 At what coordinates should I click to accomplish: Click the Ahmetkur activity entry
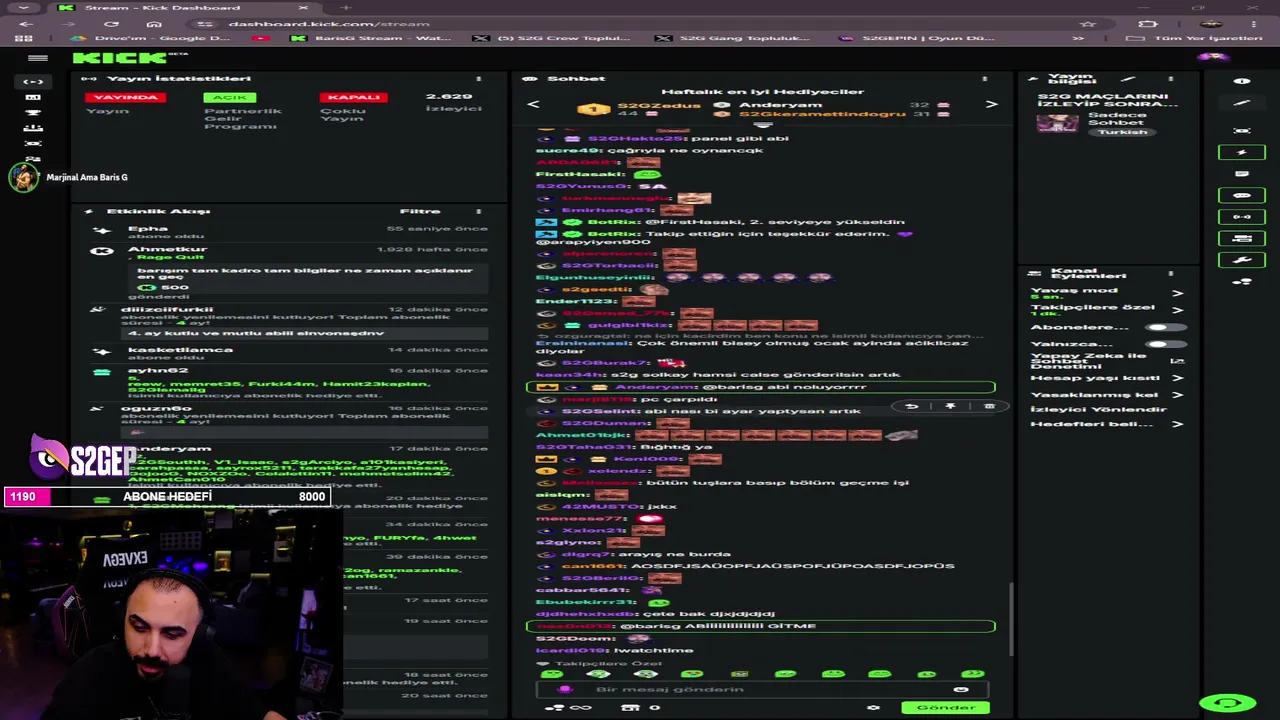[x=288, y=272]
